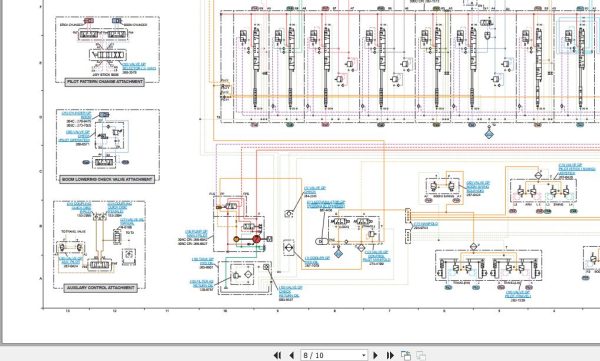600x361 pixels.
Task: Open the Cylinder GP Boom link
Action: (77, 115)
